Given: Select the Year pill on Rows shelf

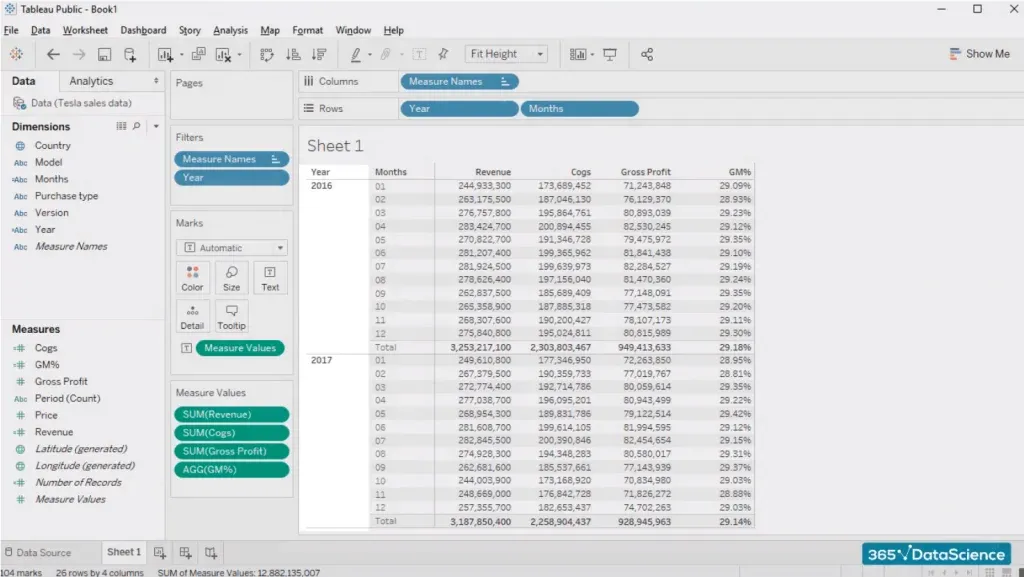Looking at the screenshot, I should [459, 109].
